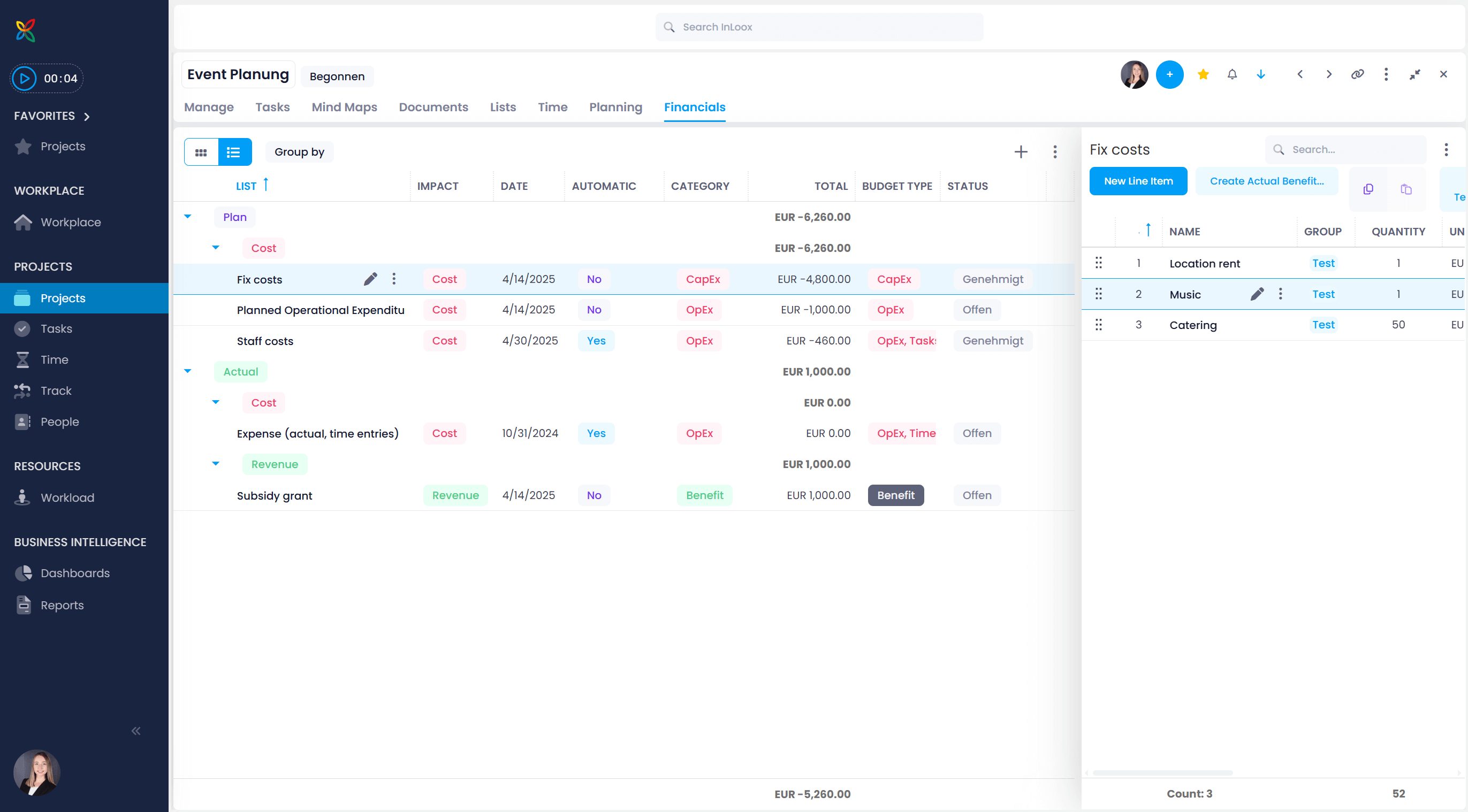This screenshot has height=812, width=1468.
Task: Open project header more options menu
Action: pyautogui.click(x=1386, y=74)
